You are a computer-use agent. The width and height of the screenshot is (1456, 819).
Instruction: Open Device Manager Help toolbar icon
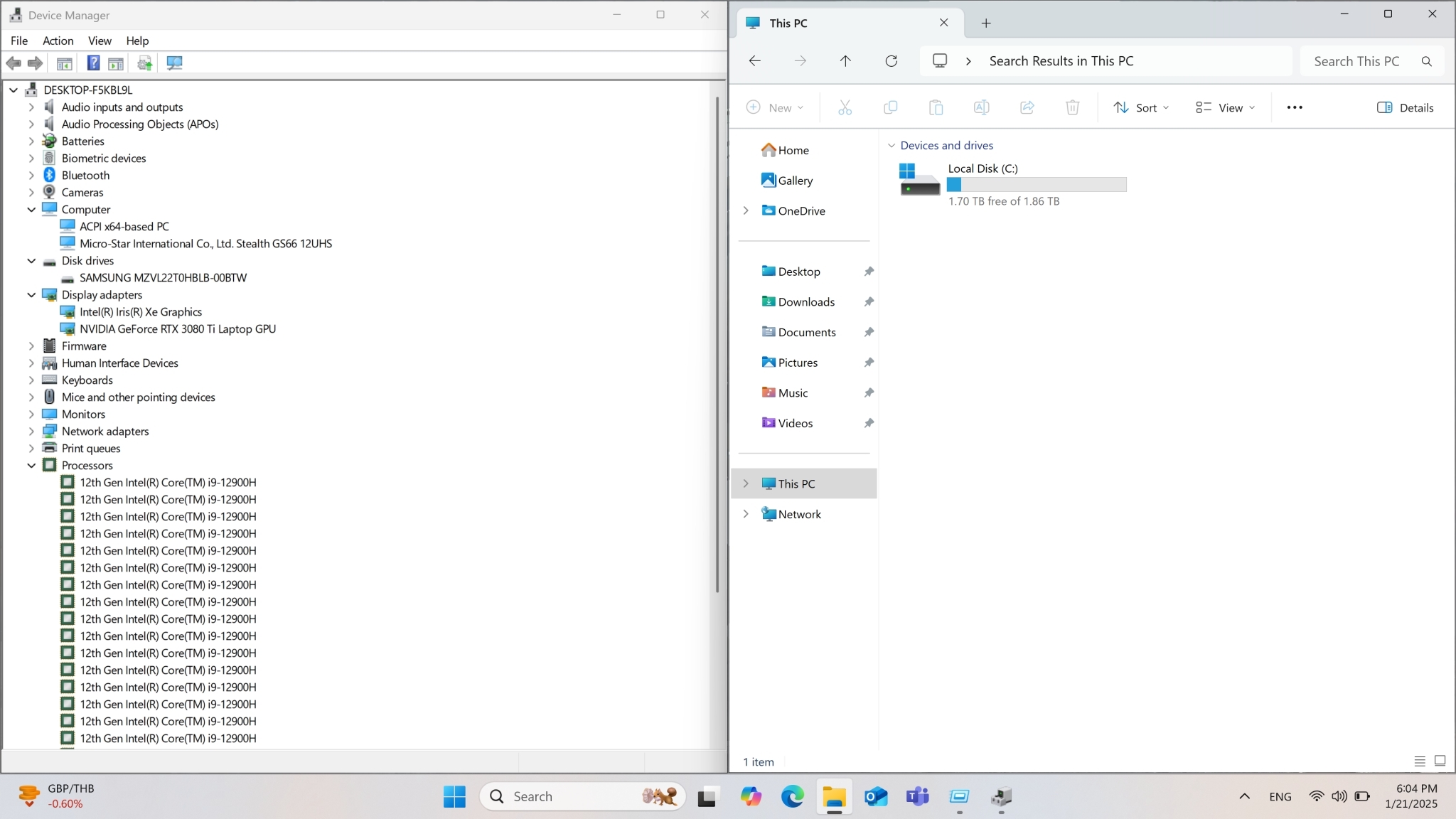93,63
